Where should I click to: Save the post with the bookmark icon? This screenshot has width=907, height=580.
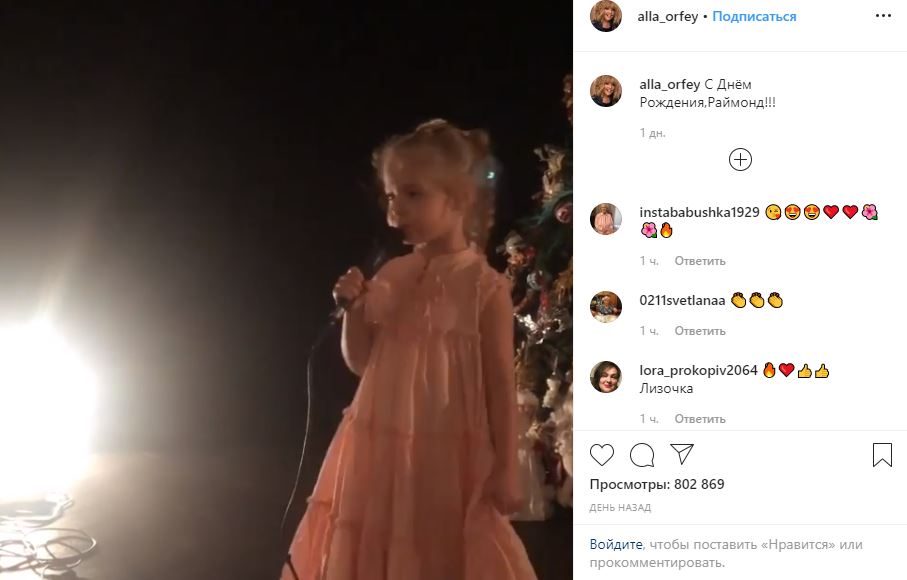(882, 455)
